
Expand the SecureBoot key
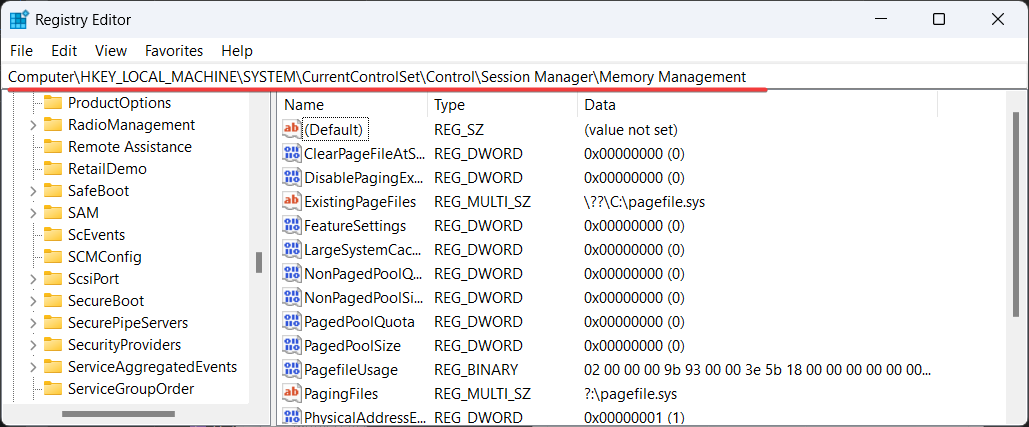[33, 300]
